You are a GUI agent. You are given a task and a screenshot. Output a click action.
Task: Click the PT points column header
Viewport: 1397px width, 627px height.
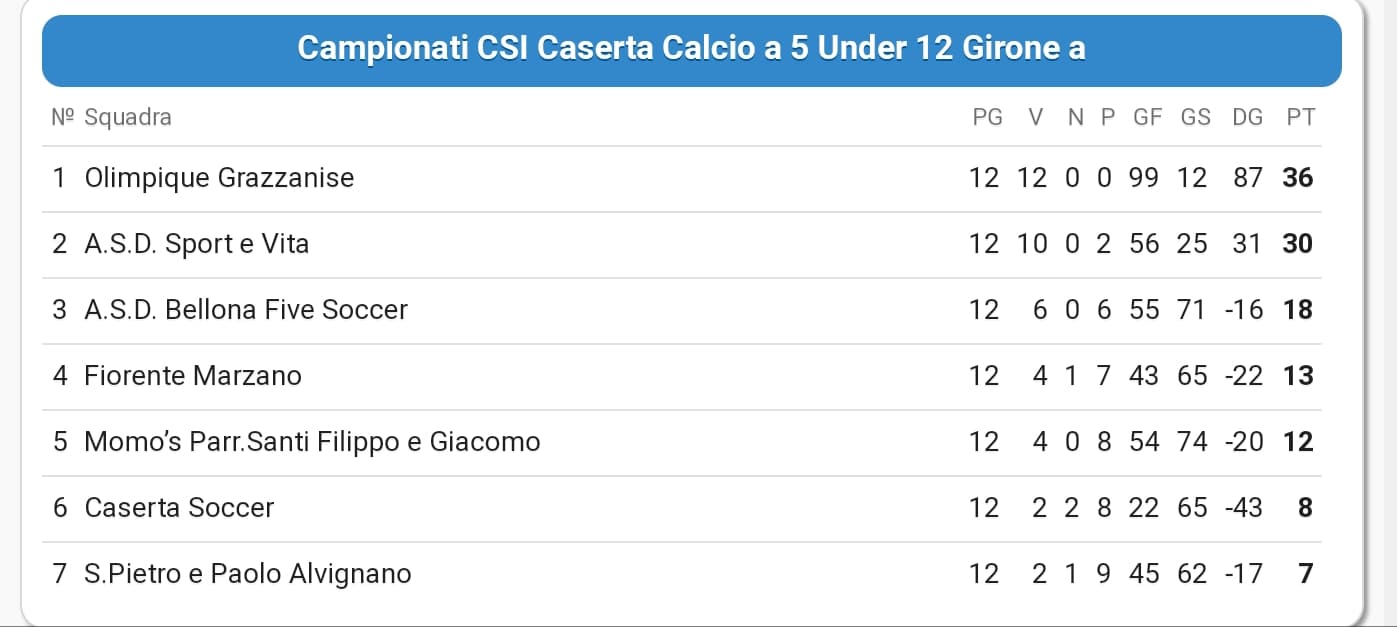(x=1300, y=117)
